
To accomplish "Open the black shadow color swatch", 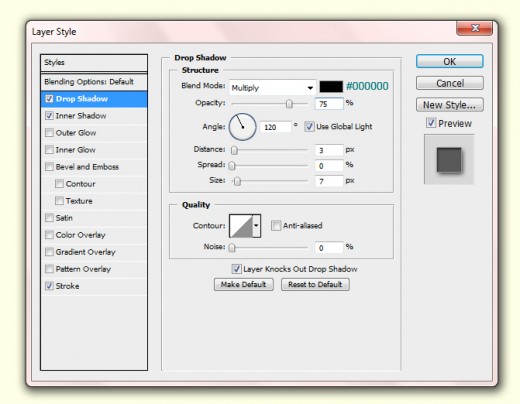I will pos(331,86).
